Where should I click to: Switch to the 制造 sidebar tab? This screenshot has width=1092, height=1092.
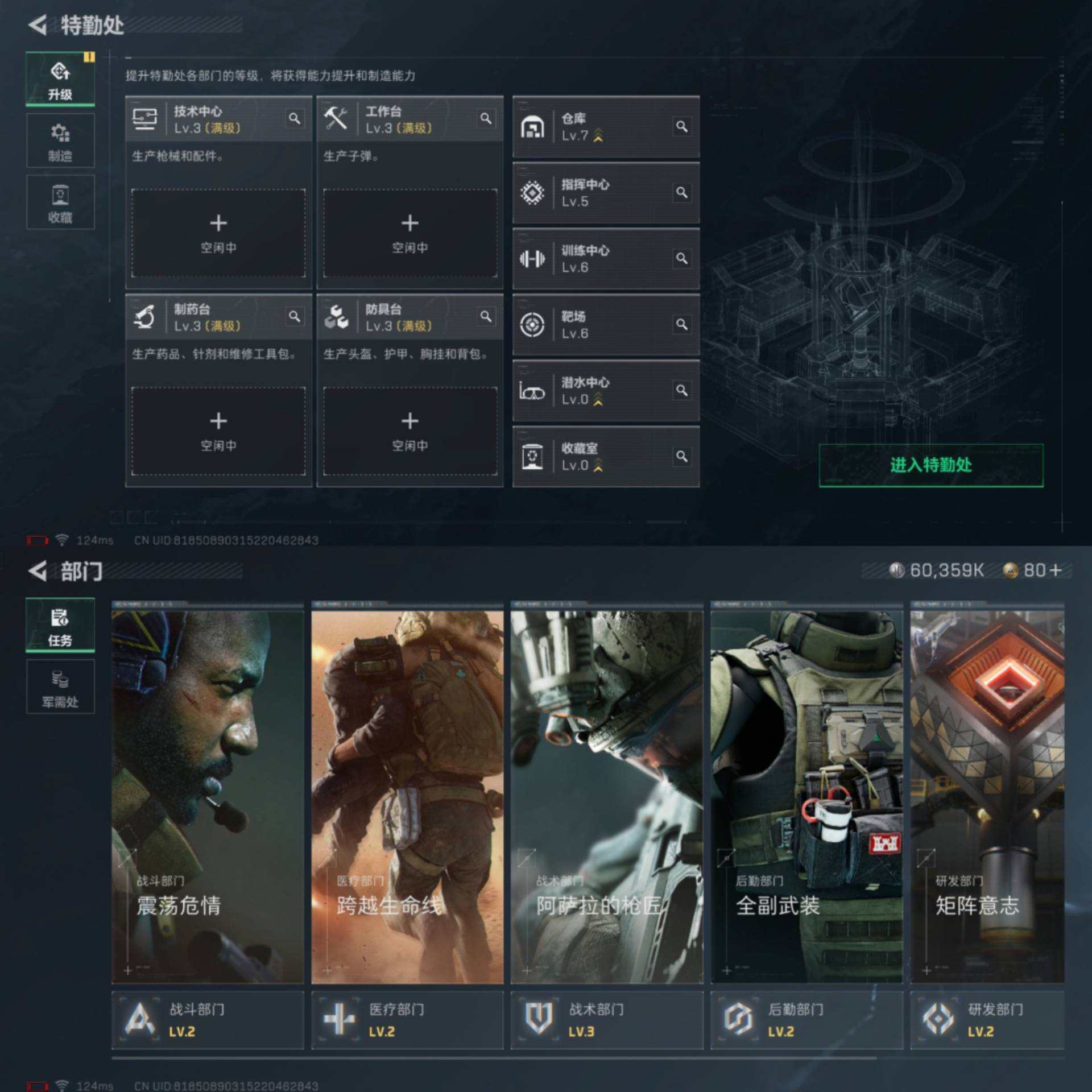click(x=60, y=141)
